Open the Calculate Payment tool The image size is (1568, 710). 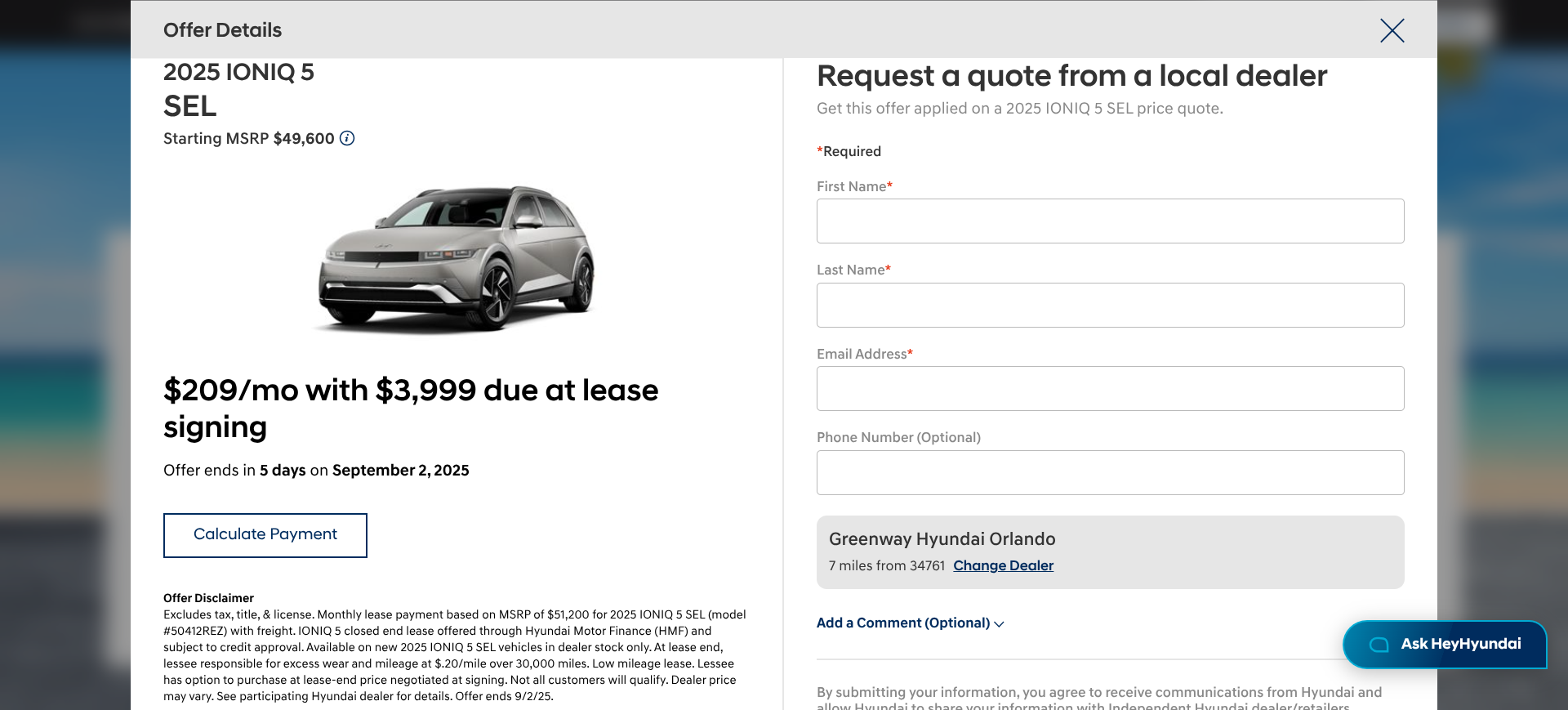265,535
